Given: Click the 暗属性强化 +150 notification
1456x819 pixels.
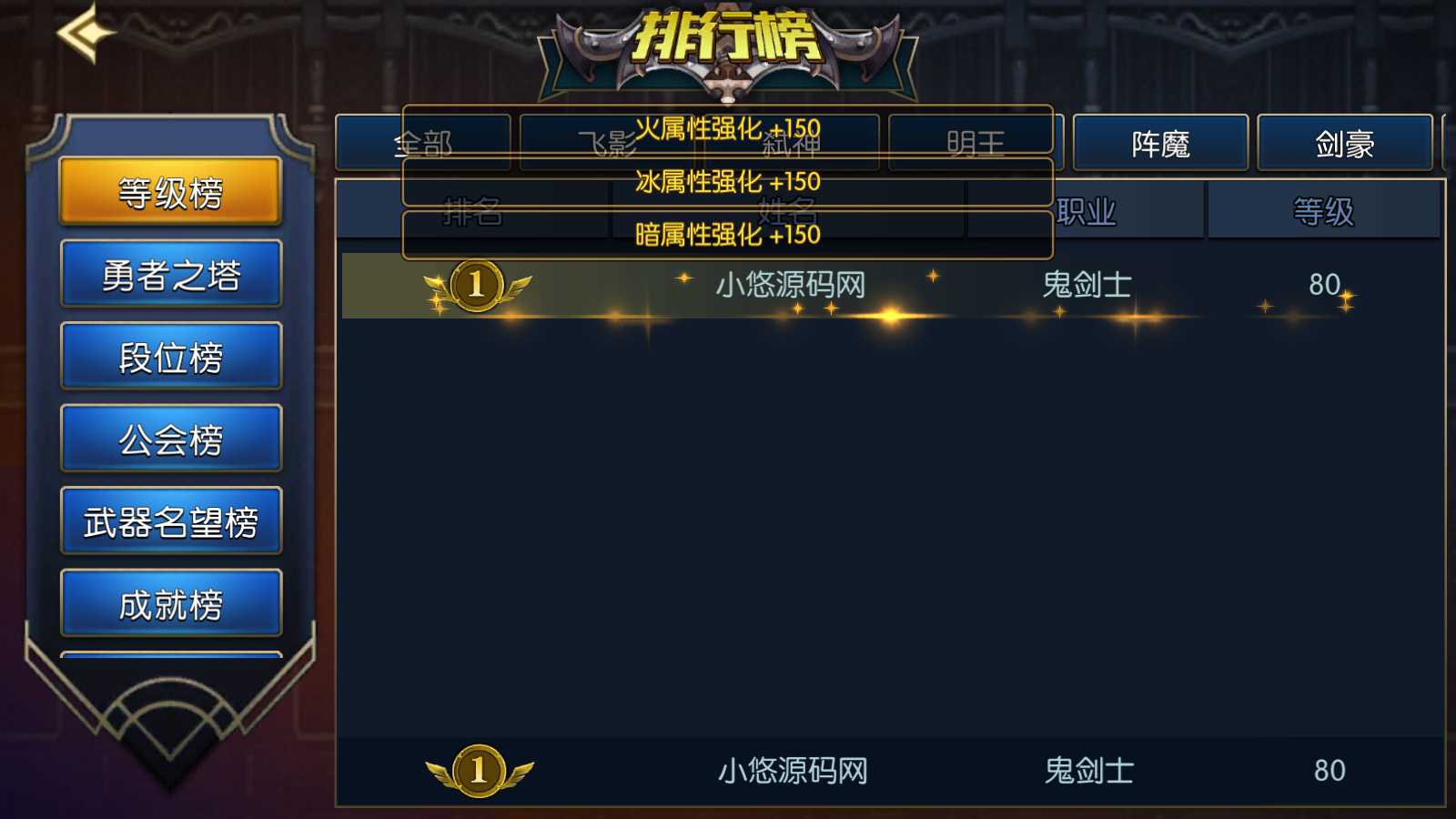Looking at the screenshot, I should pos(728,235).
